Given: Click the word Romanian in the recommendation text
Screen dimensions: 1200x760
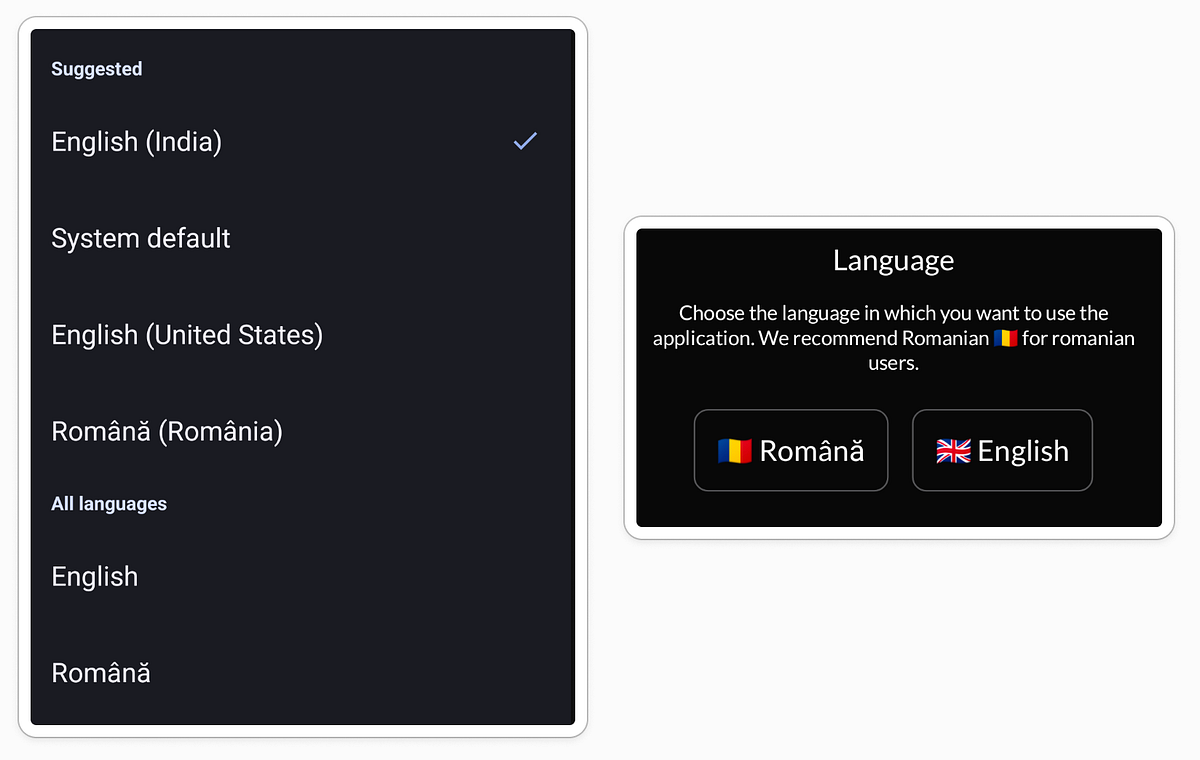Looking at the screenshot, I should point(945,338).
